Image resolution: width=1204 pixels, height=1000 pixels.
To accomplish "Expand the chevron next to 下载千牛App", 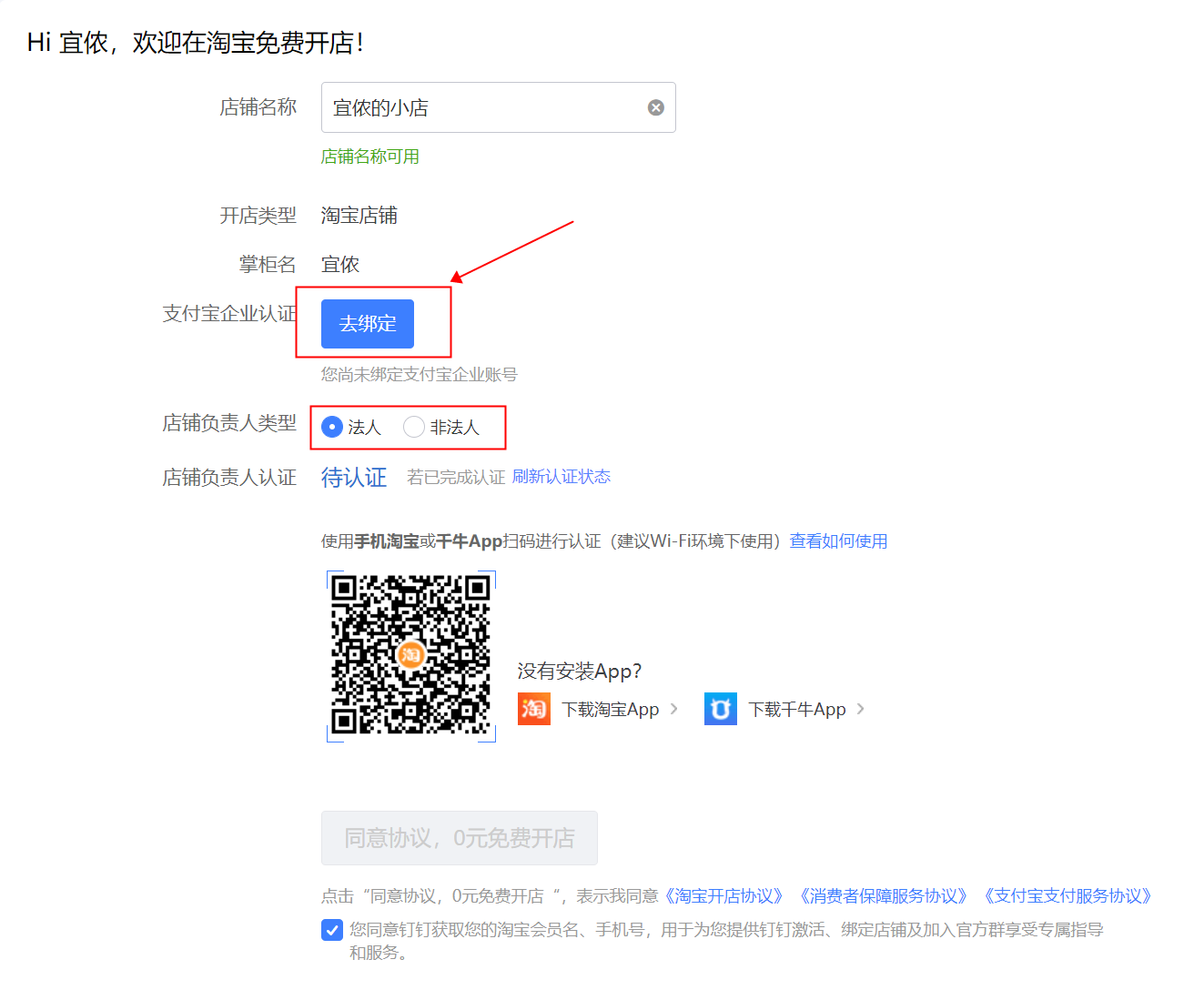I will coord(861,709).
